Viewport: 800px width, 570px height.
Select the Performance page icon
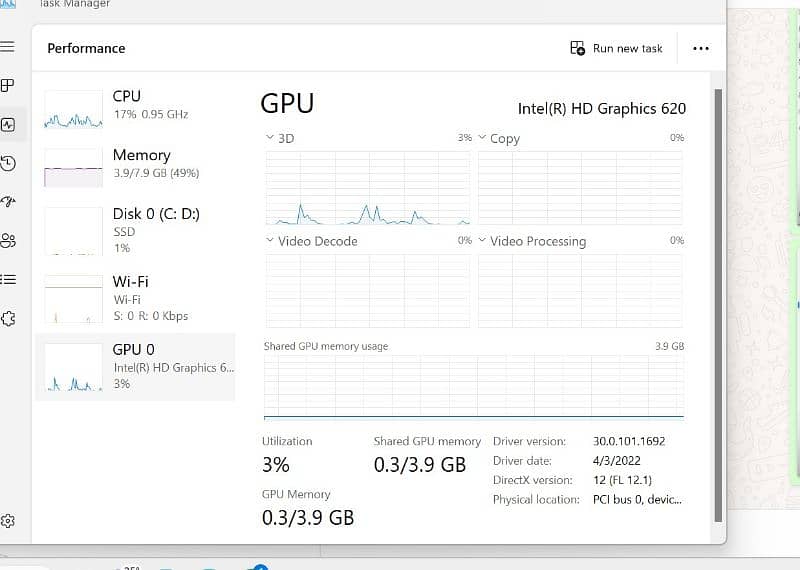tap(8, 125)
